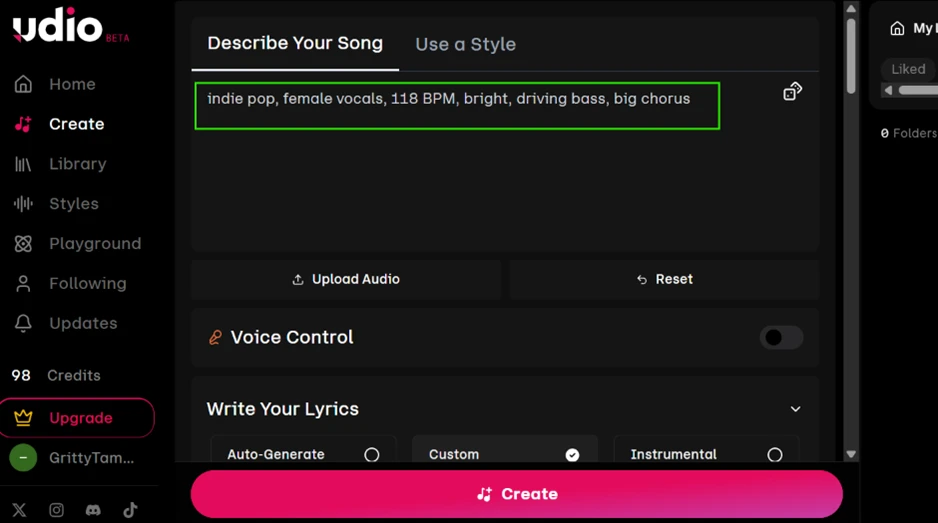Open the Library section
938x523 pixels.
[60, 164]
